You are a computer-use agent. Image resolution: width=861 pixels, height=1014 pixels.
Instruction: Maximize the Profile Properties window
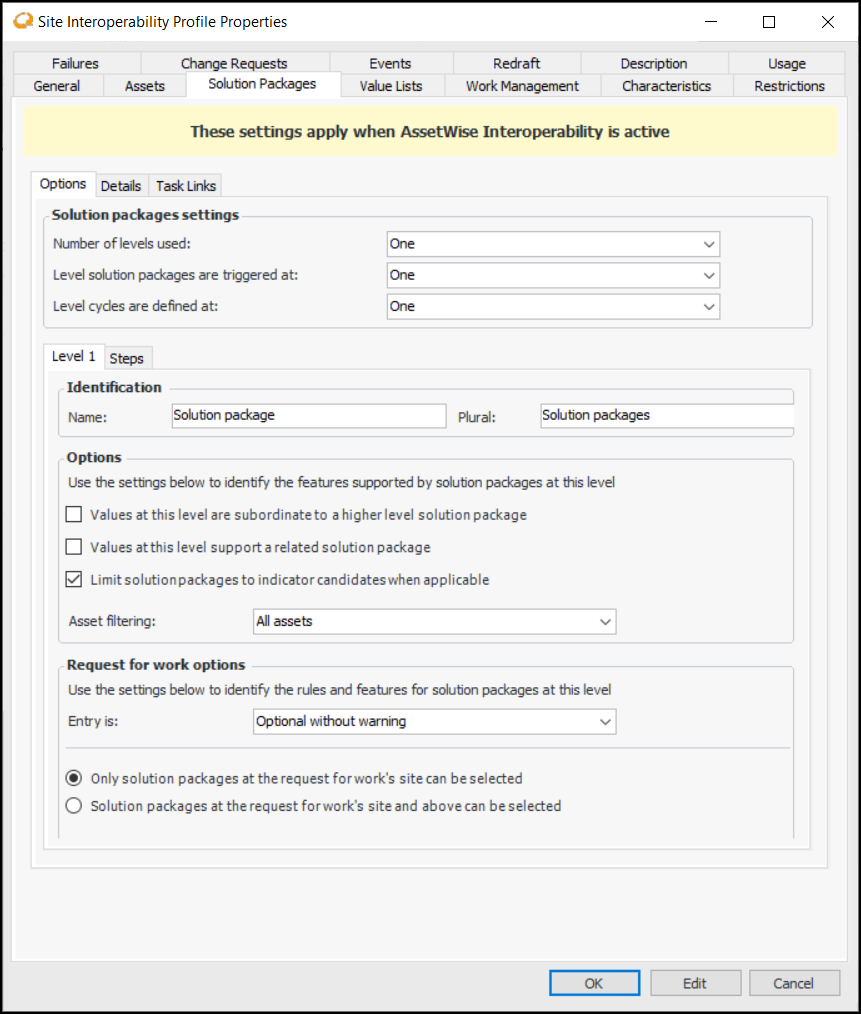click(769, 22)
